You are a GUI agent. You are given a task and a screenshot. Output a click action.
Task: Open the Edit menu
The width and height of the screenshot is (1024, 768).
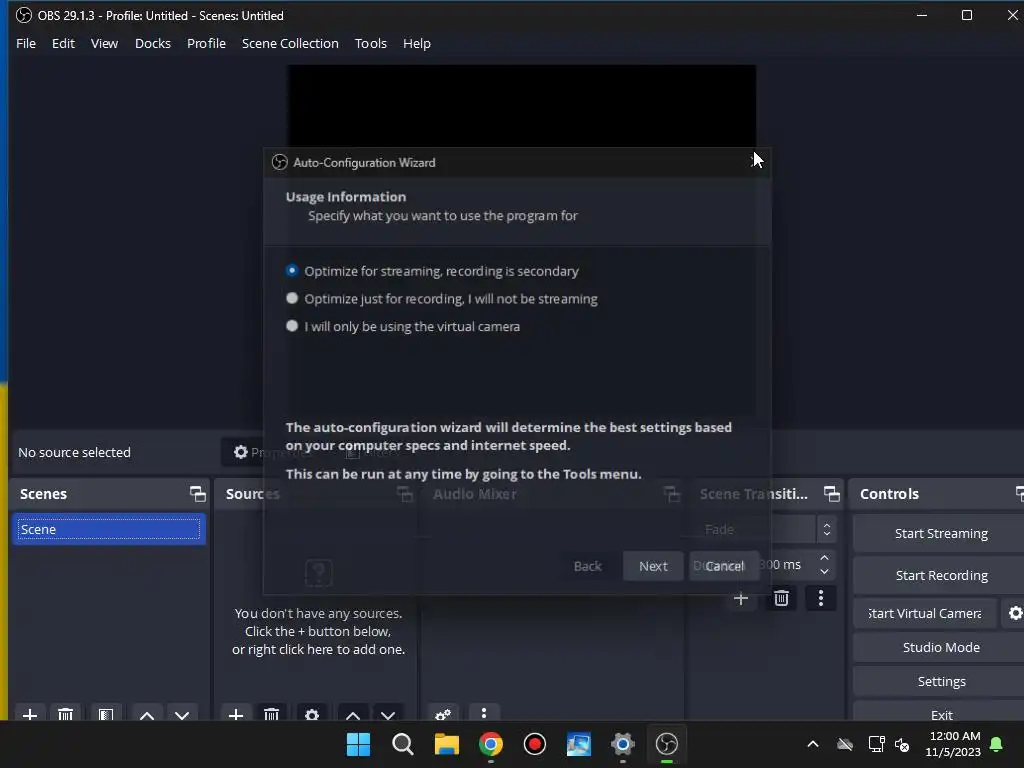click(x=63, y=43)
